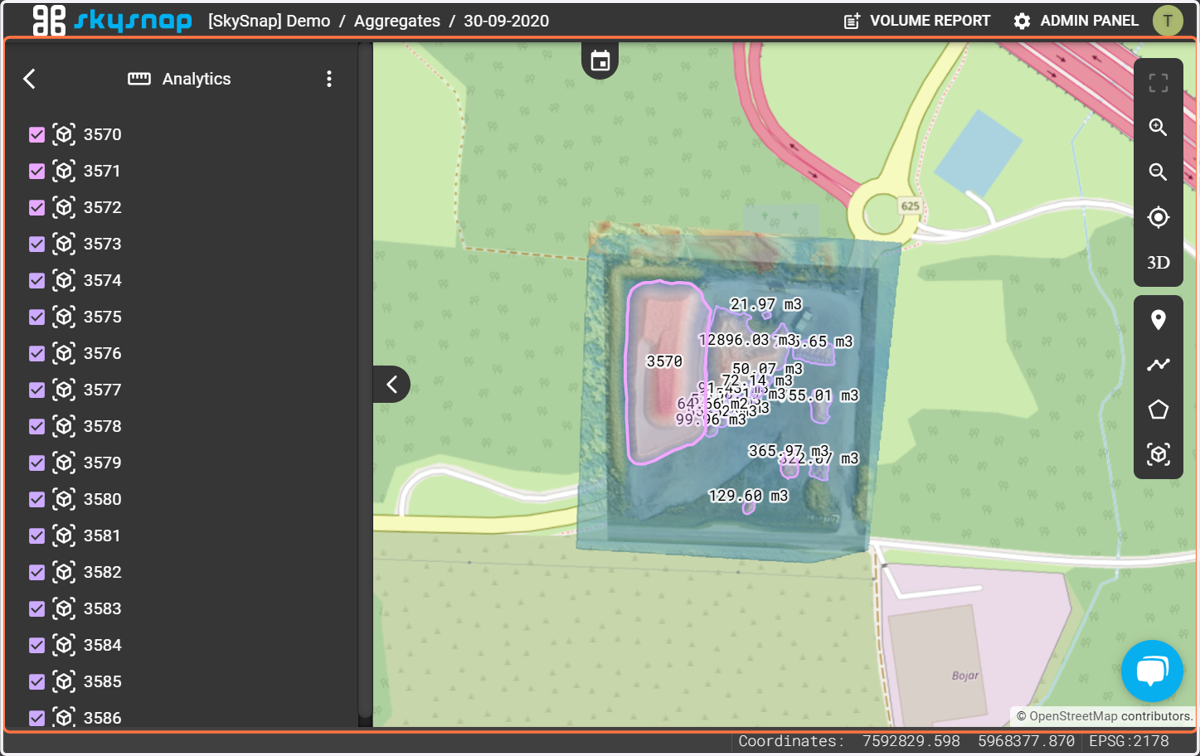This screenshot has height=756, width=1200.
Task: Uncheck the 3578 measurement checkbox
Action: (37, 427)
